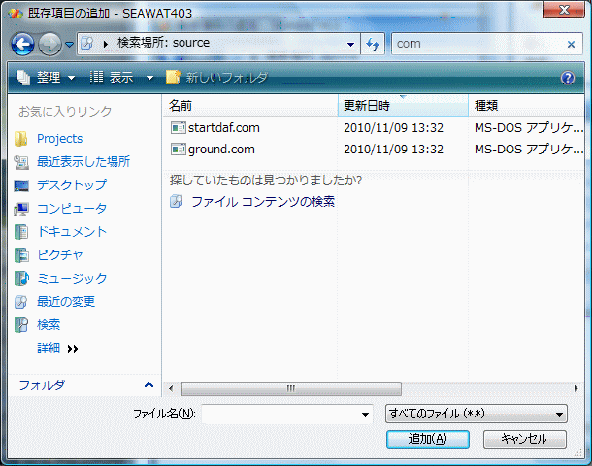Open Help with the question mark icon
The image size is (592, 466).
568,78
